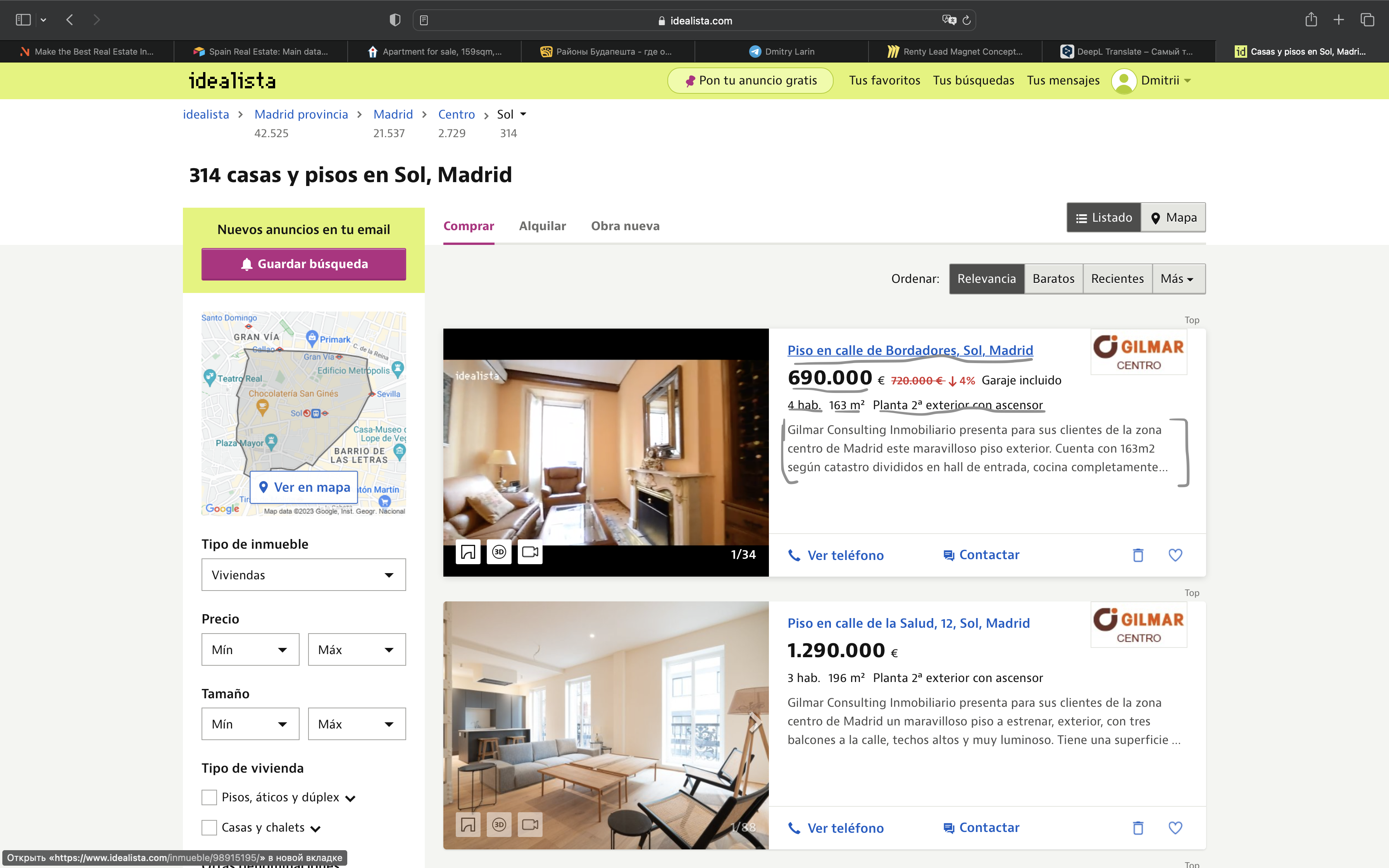
Task: Click Safari share icon in toolbar
Action: point(1311,20)
